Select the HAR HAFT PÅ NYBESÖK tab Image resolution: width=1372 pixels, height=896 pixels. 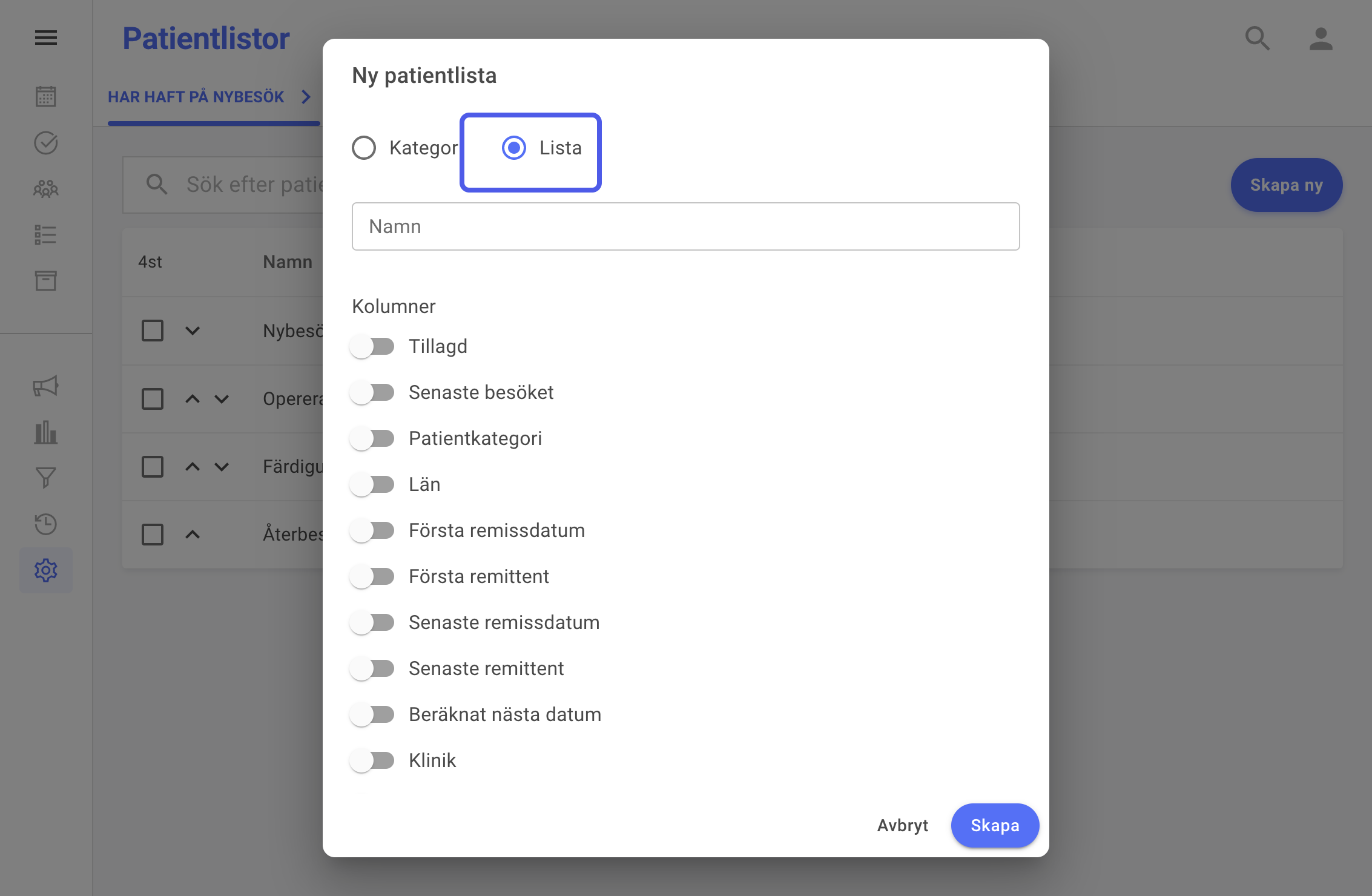[196, 97]
